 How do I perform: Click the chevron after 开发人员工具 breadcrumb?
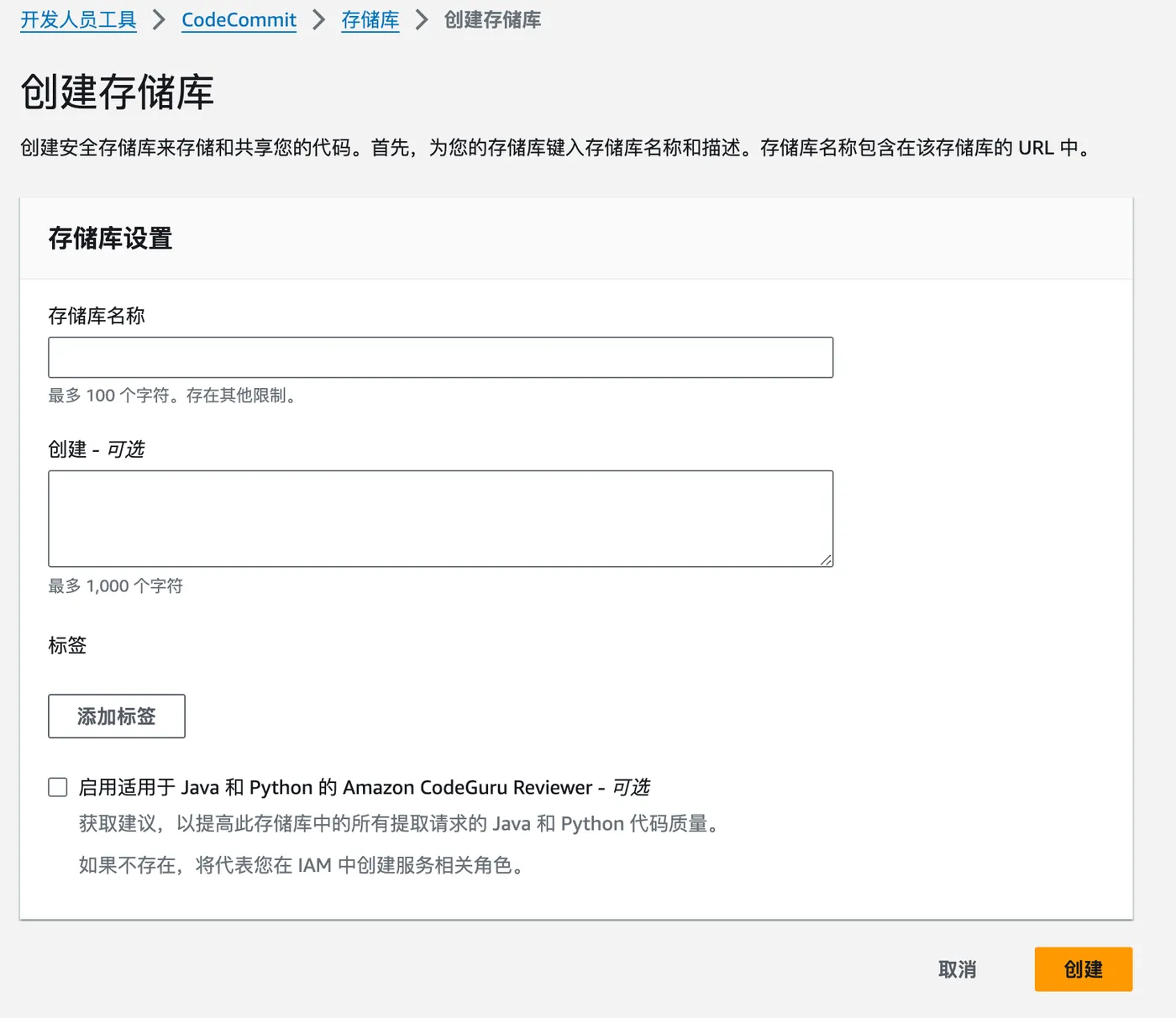tap(159, 20)
